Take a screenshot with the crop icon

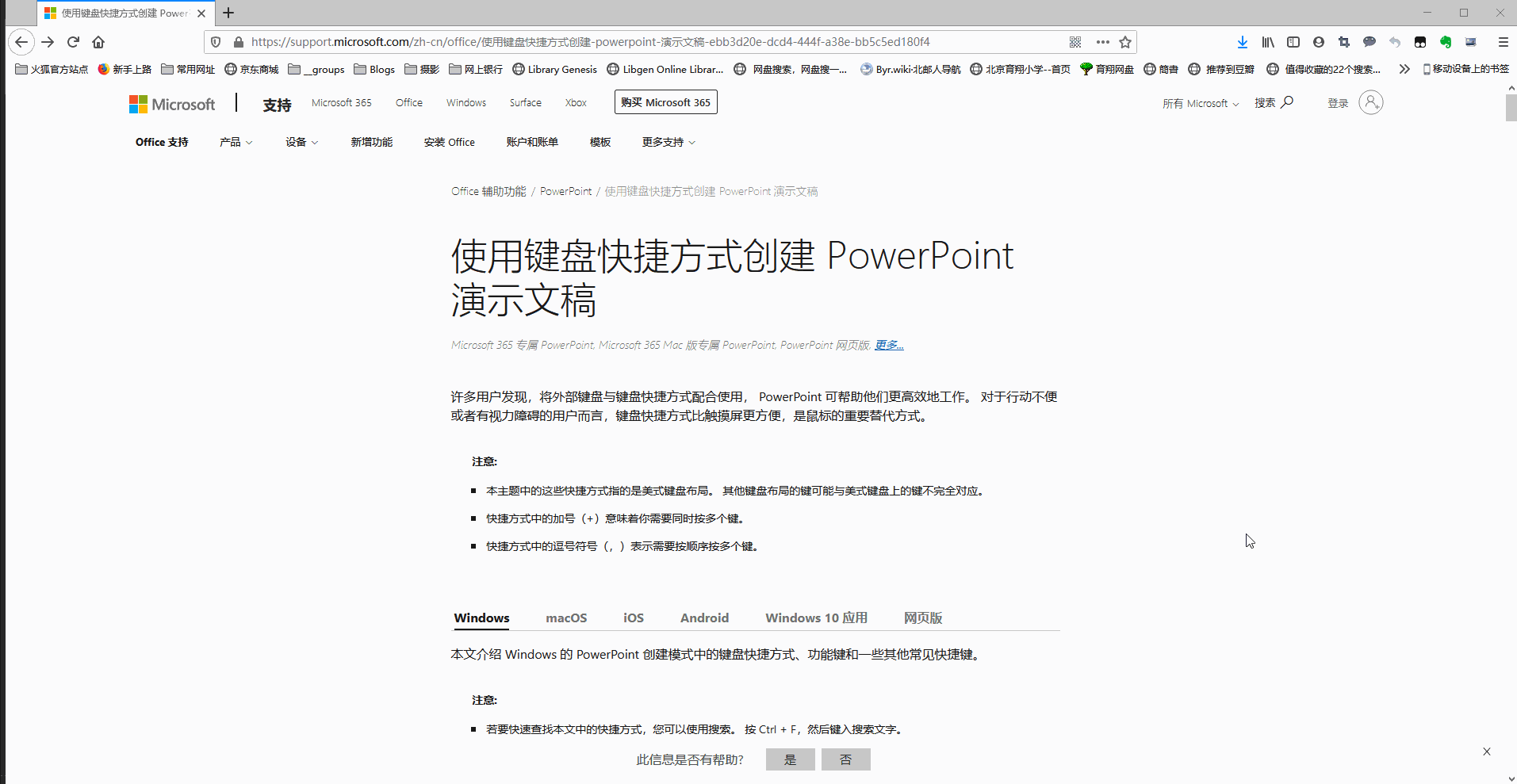click(x=1344, y=42)
